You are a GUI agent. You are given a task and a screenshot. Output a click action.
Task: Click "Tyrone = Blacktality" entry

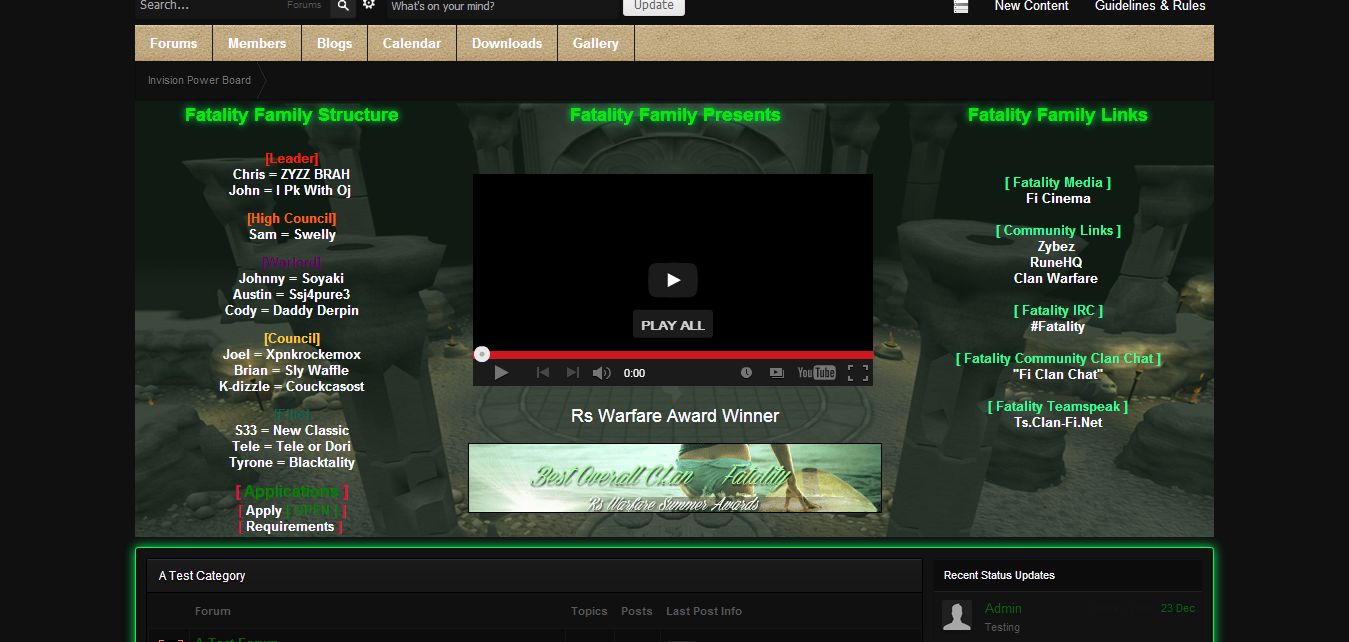292,462
